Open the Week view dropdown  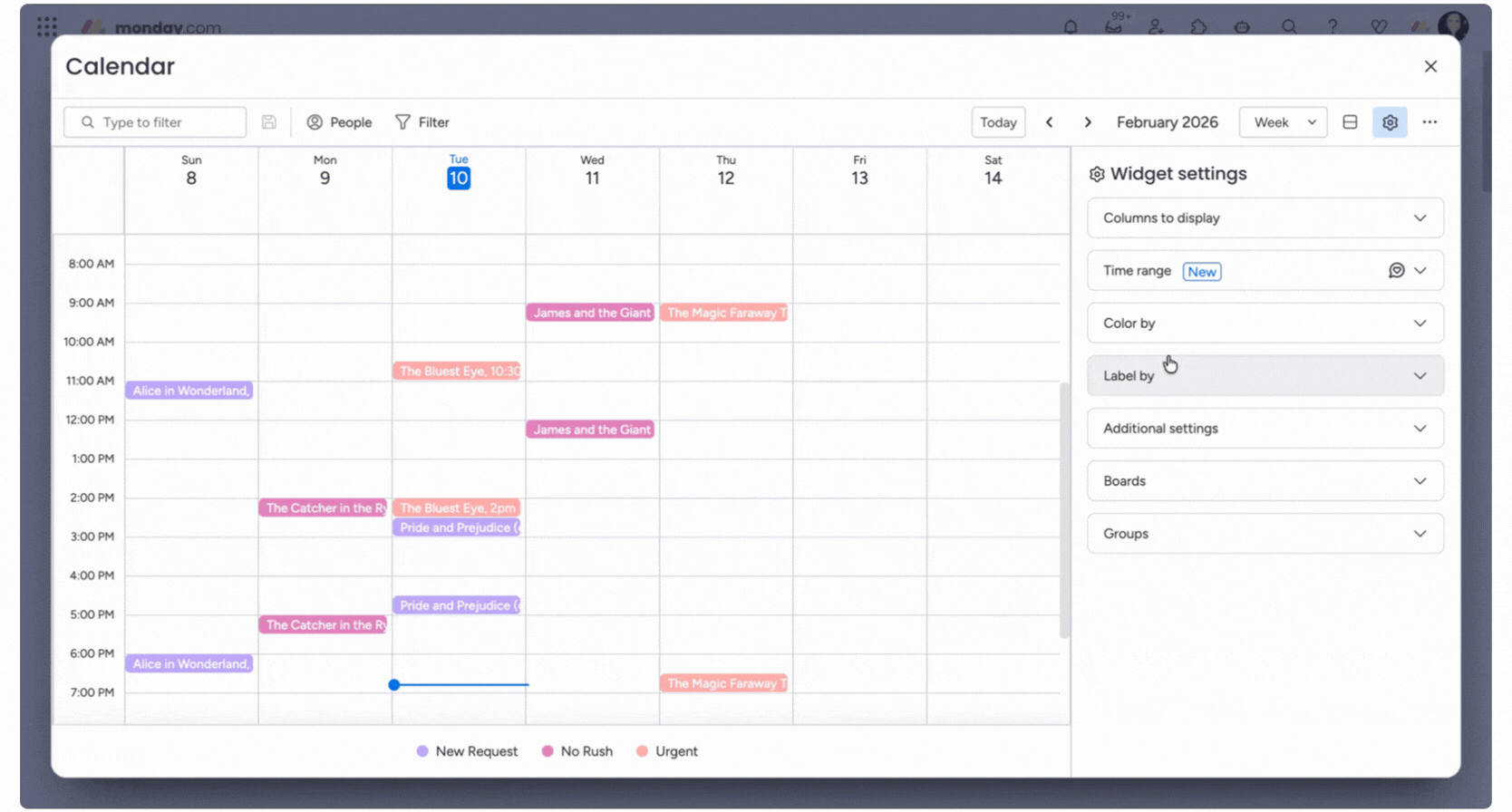[1283, 122]
